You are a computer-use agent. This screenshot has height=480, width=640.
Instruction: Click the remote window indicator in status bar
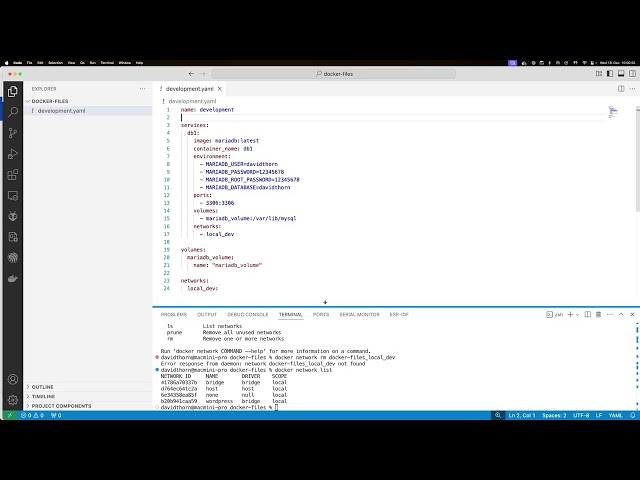pos(10,415)
